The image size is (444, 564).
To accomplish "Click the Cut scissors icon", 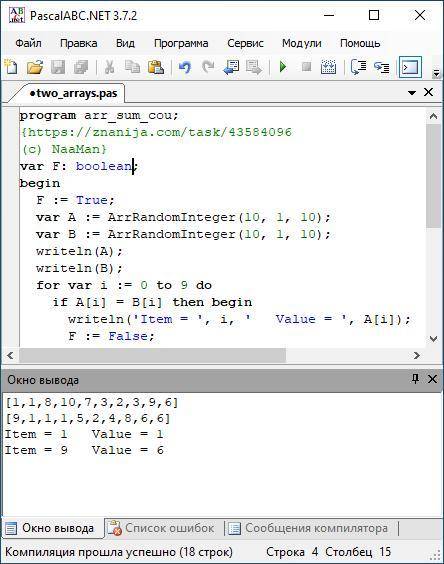I will click(x=109, y=67).
